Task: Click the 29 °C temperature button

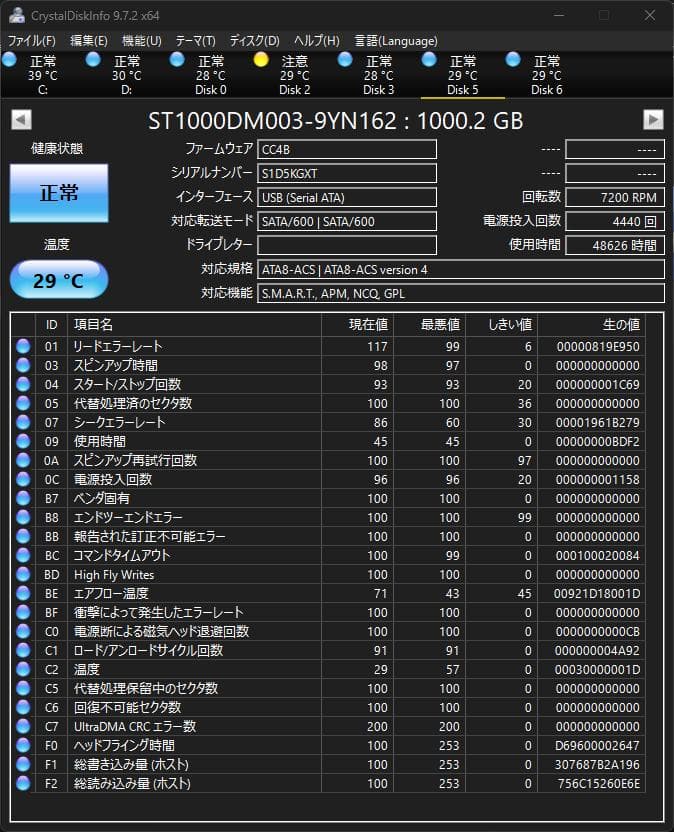Action: (x=58, y=280)
